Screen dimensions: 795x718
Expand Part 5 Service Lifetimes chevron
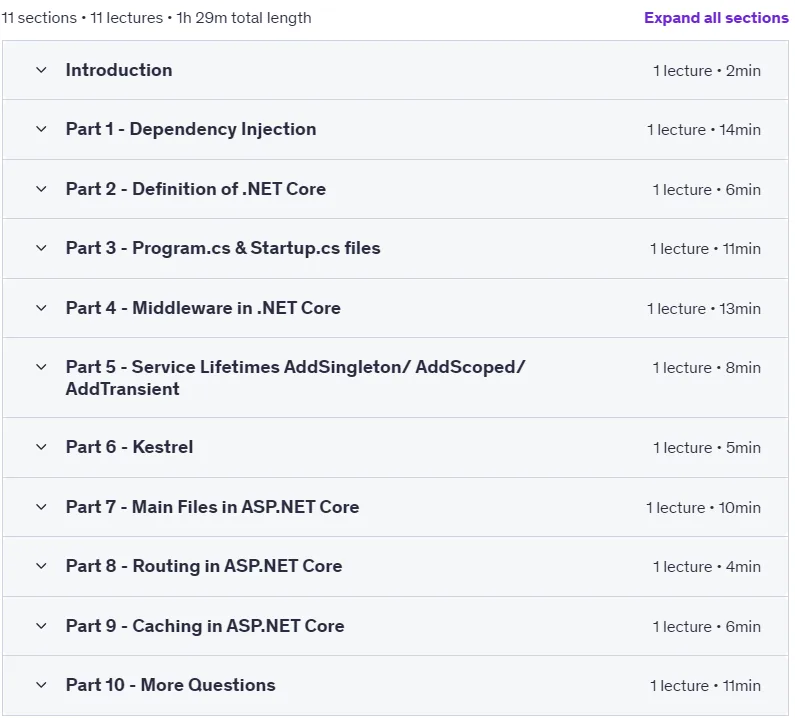[42, 367]
